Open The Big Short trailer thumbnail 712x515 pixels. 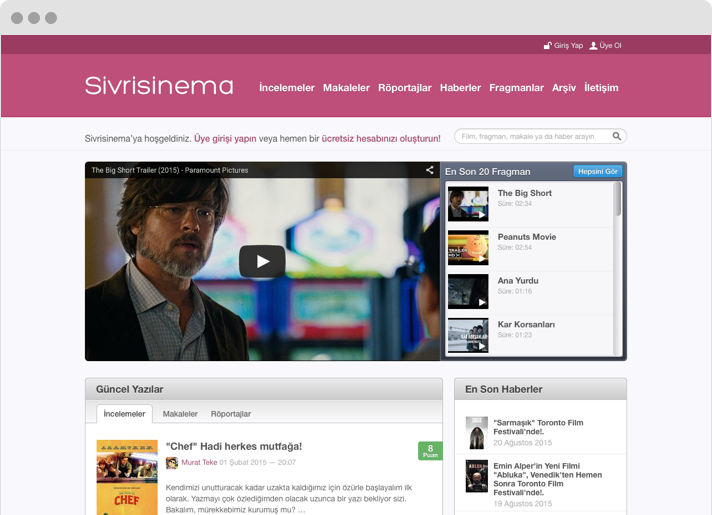coord(468,203)
